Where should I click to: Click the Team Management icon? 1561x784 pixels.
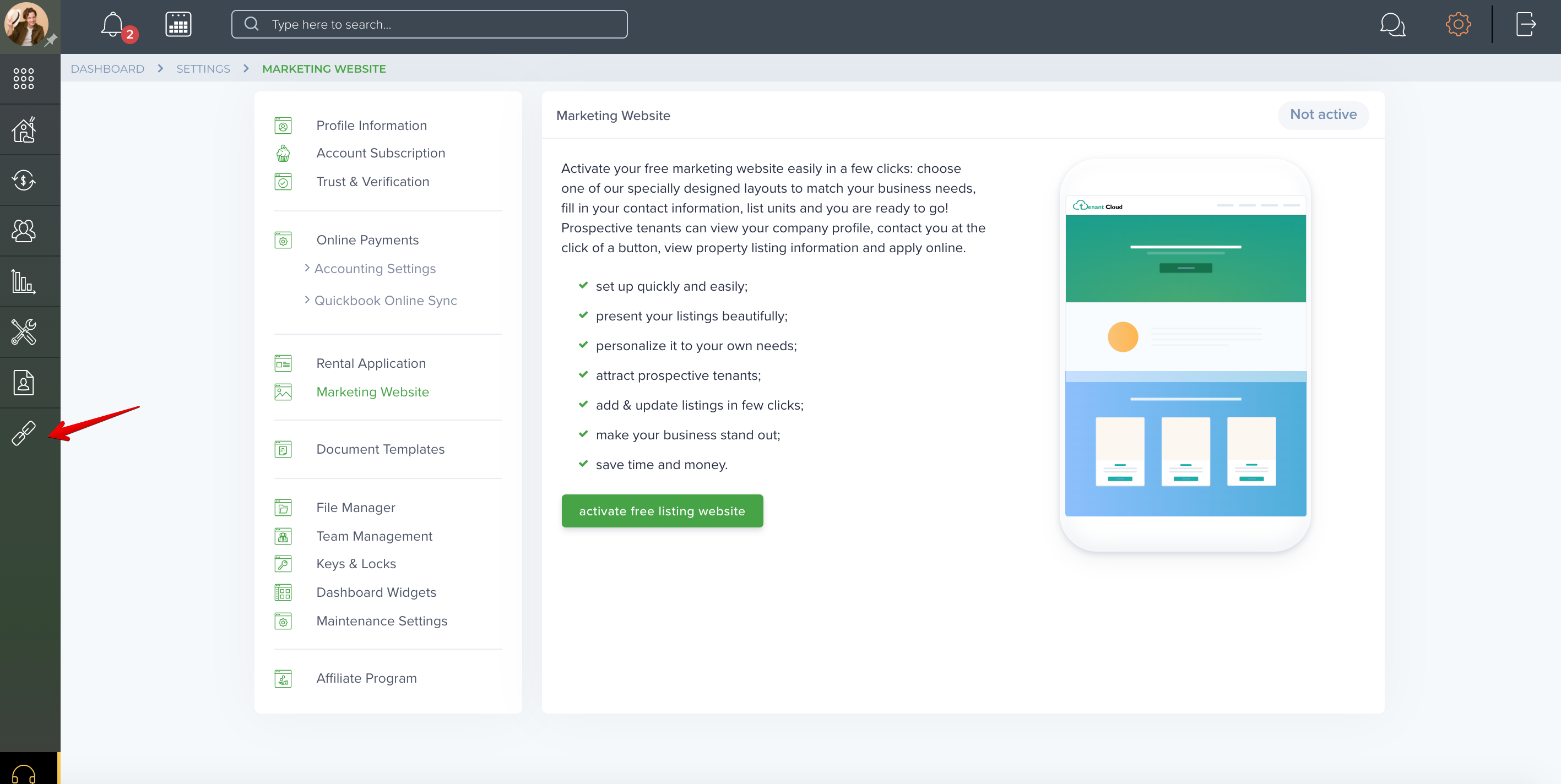pos(283,536)
